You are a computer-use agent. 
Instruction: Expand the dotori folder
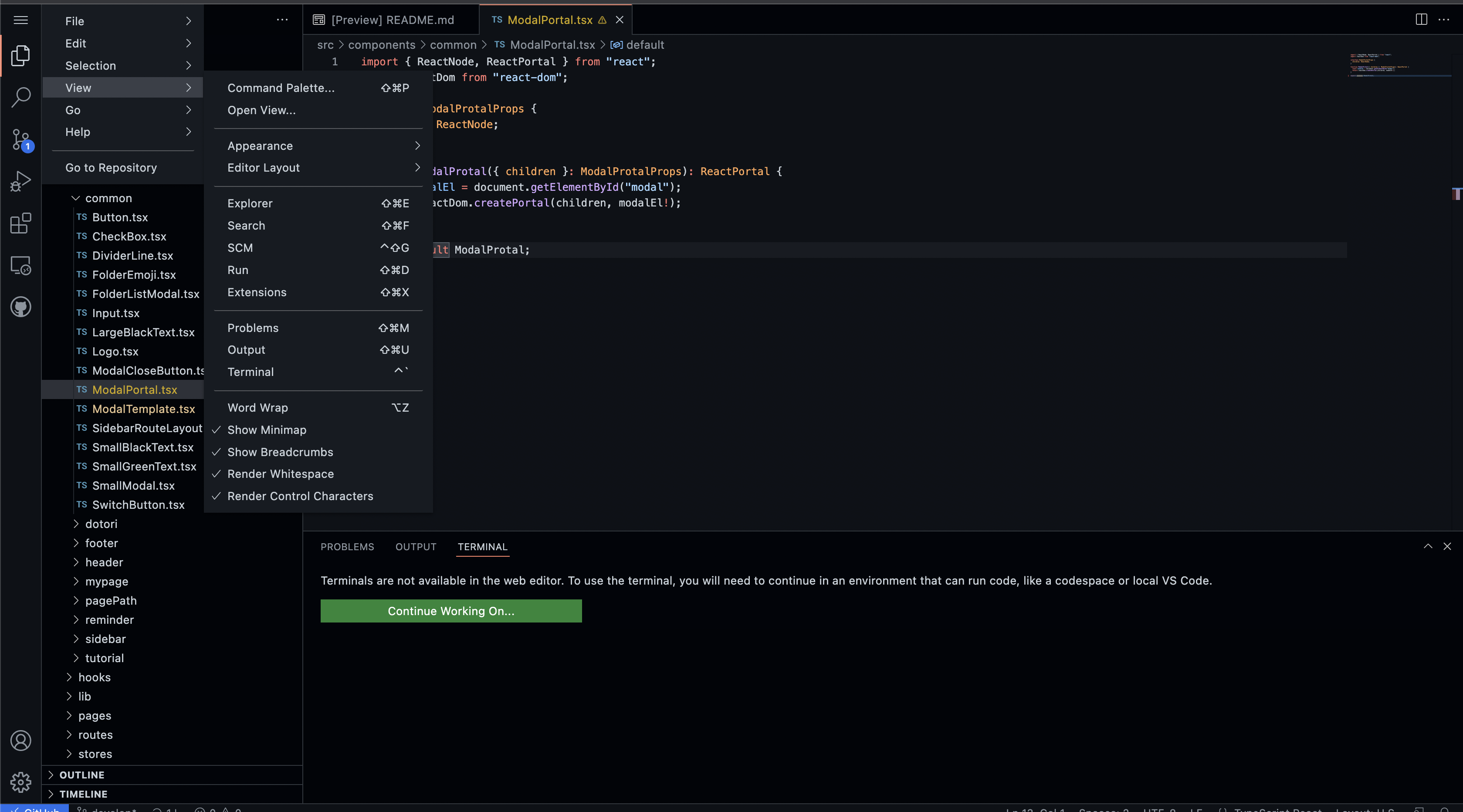[x=101, y=524]
